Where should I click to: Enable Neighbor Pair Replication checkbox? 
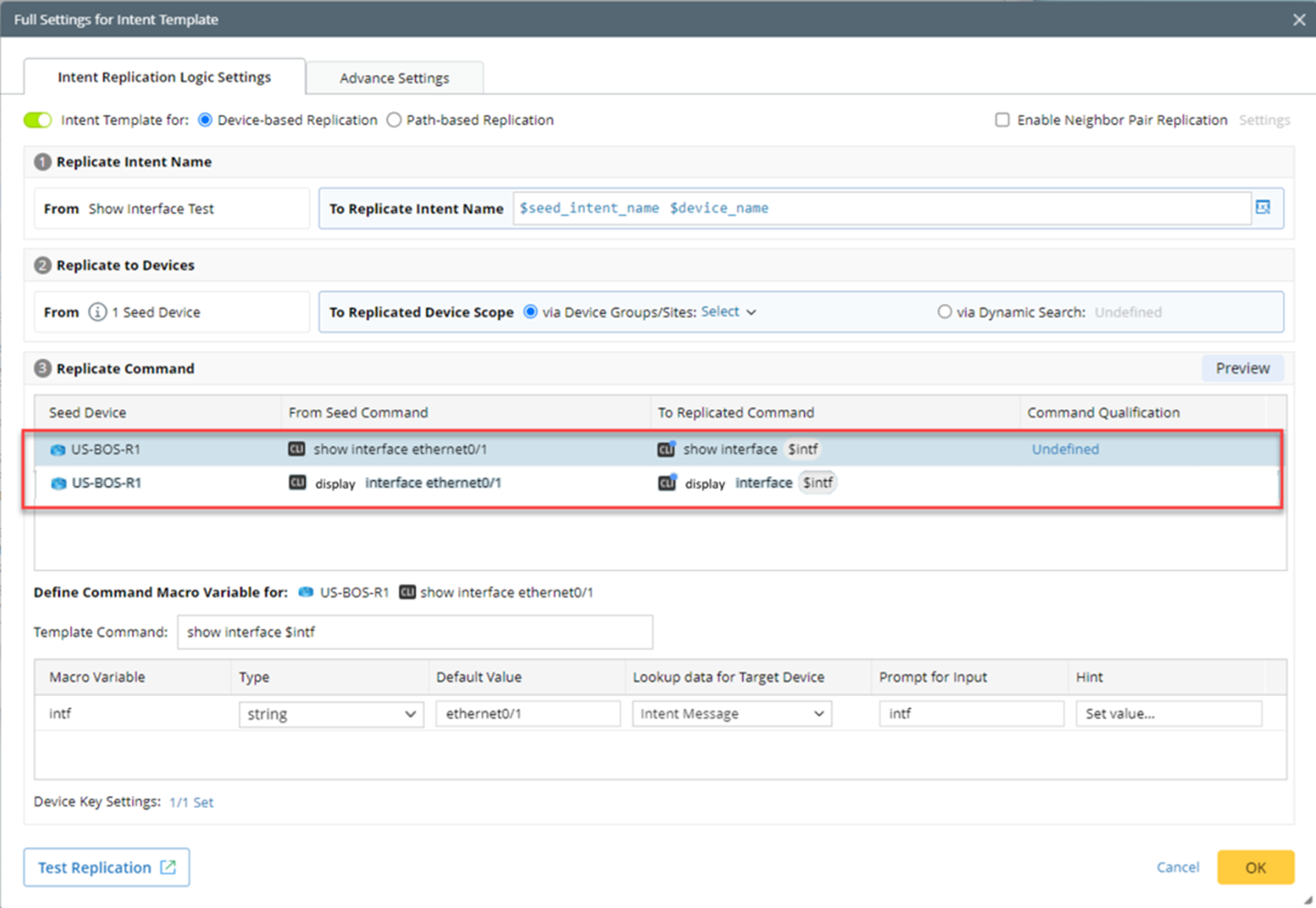1003,120
